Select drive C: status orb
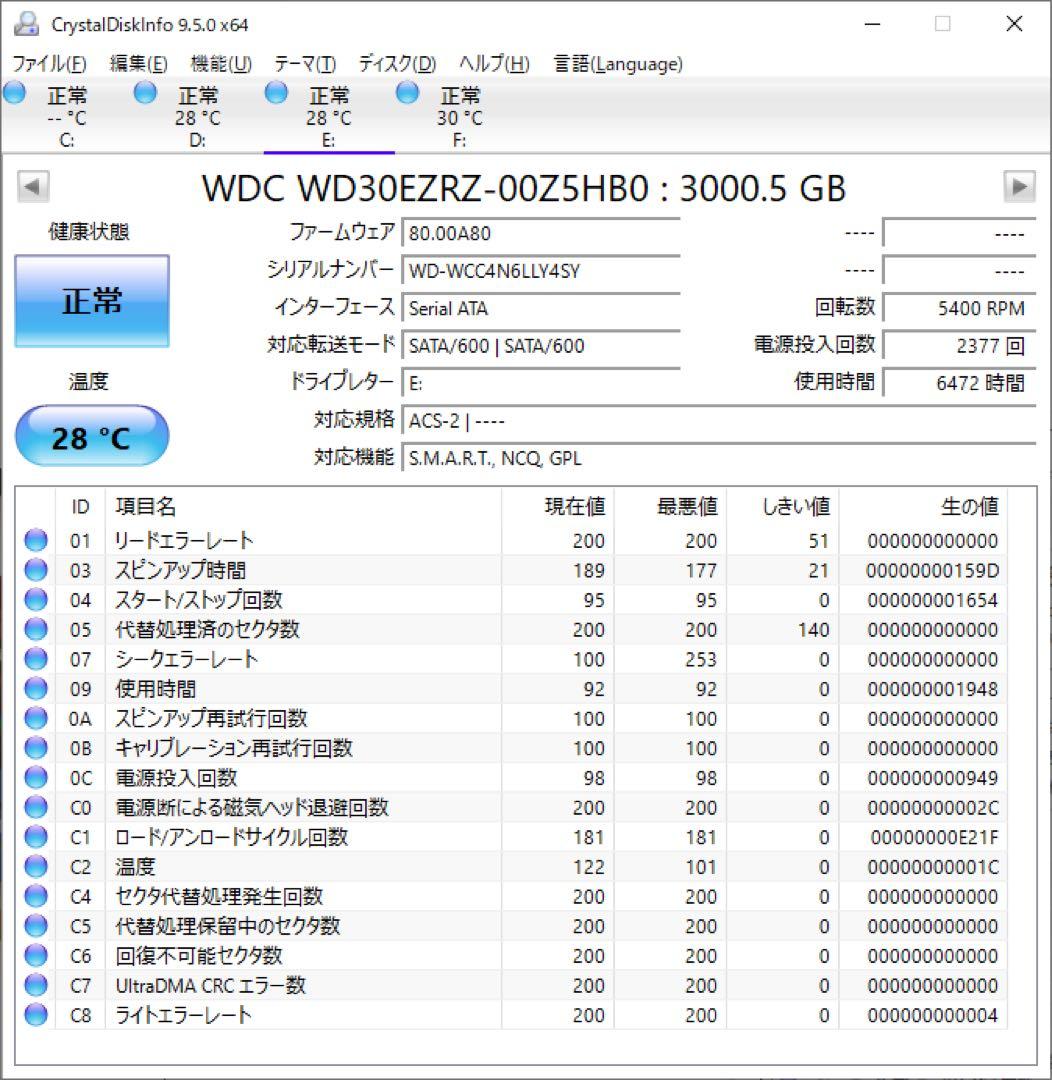1052x1080 pixels. [14, 93]
